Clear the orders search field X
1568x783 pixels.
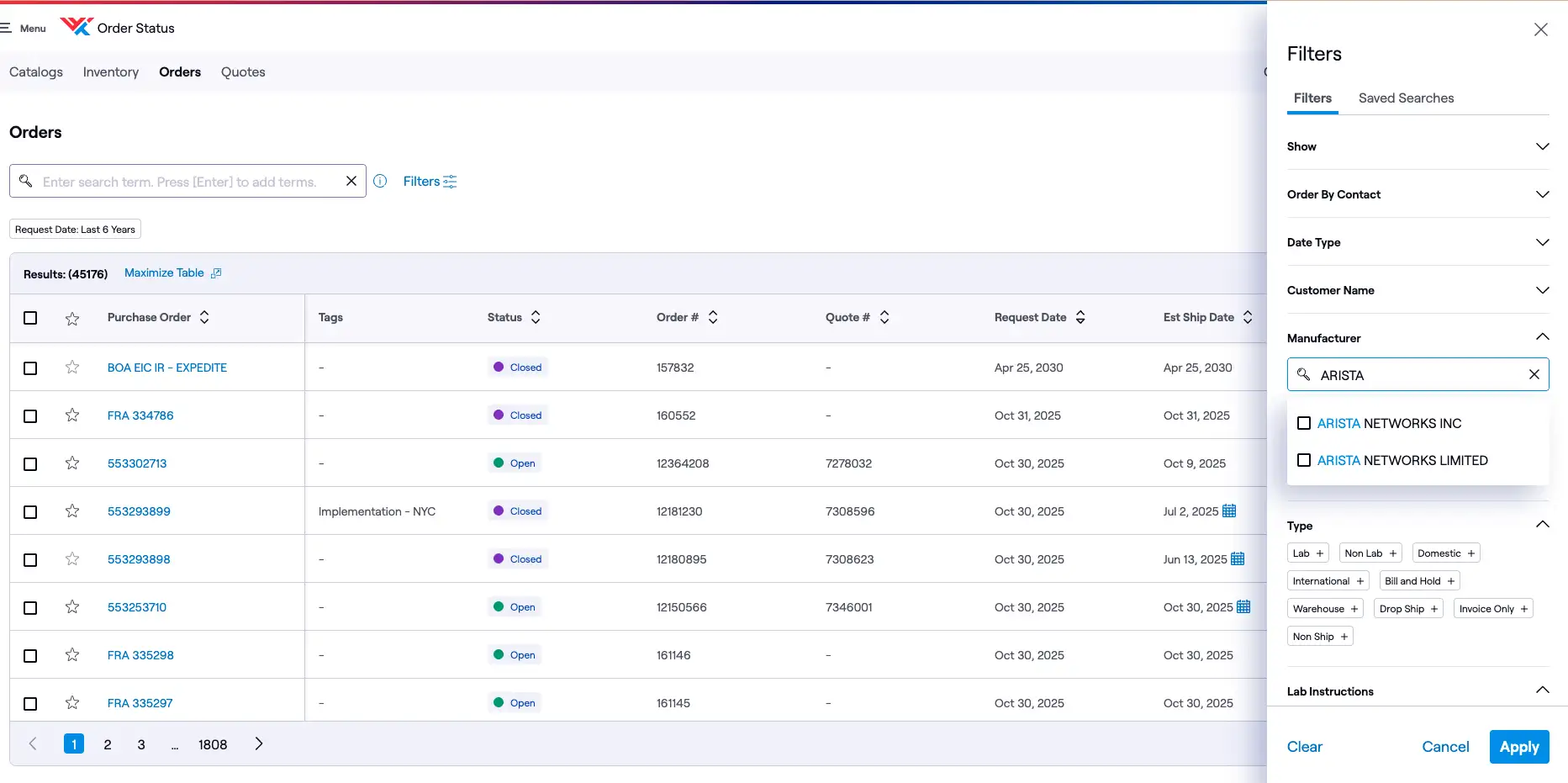[351, 181]
